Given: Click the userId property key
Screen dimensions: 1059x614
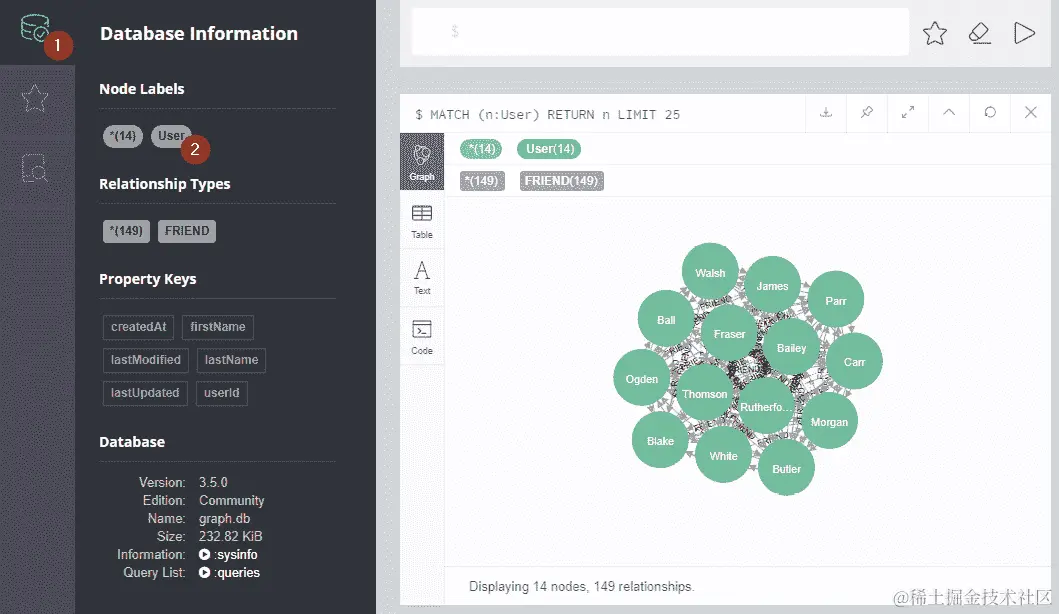Looking at the screenshot, I should (222, 393).
